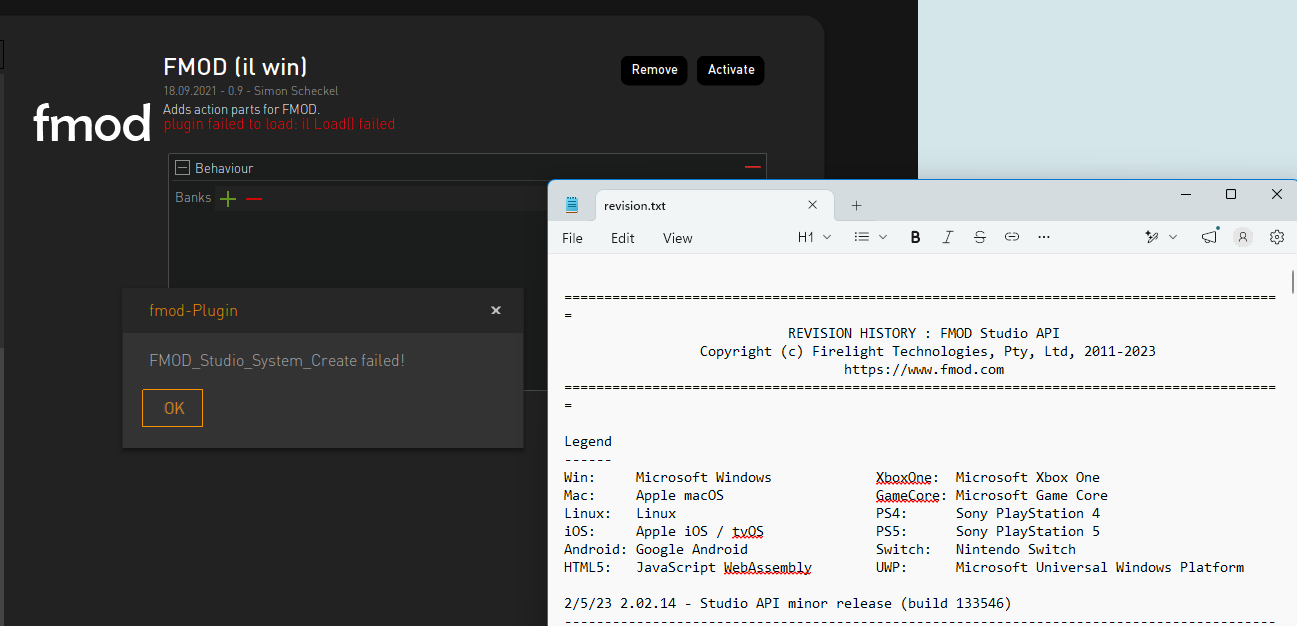Add a new Notepad tab
1297x626 pixels.
pos(856,205)
